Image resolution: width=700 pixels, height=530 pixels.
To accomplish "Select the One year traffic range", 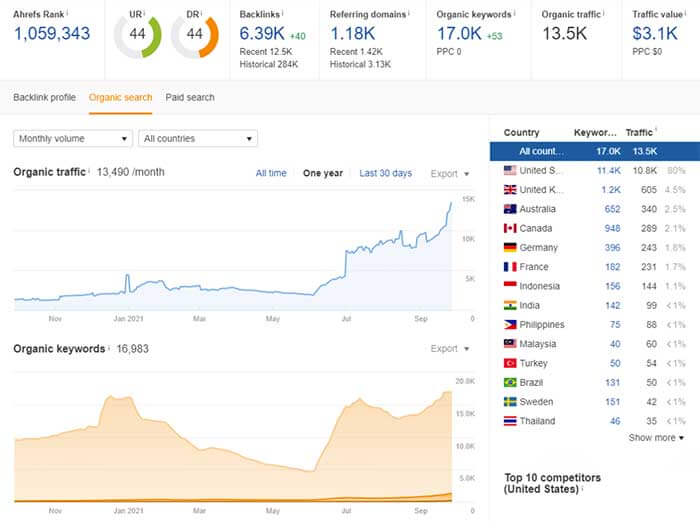I will pyautogui.click(x=323, y=173).
